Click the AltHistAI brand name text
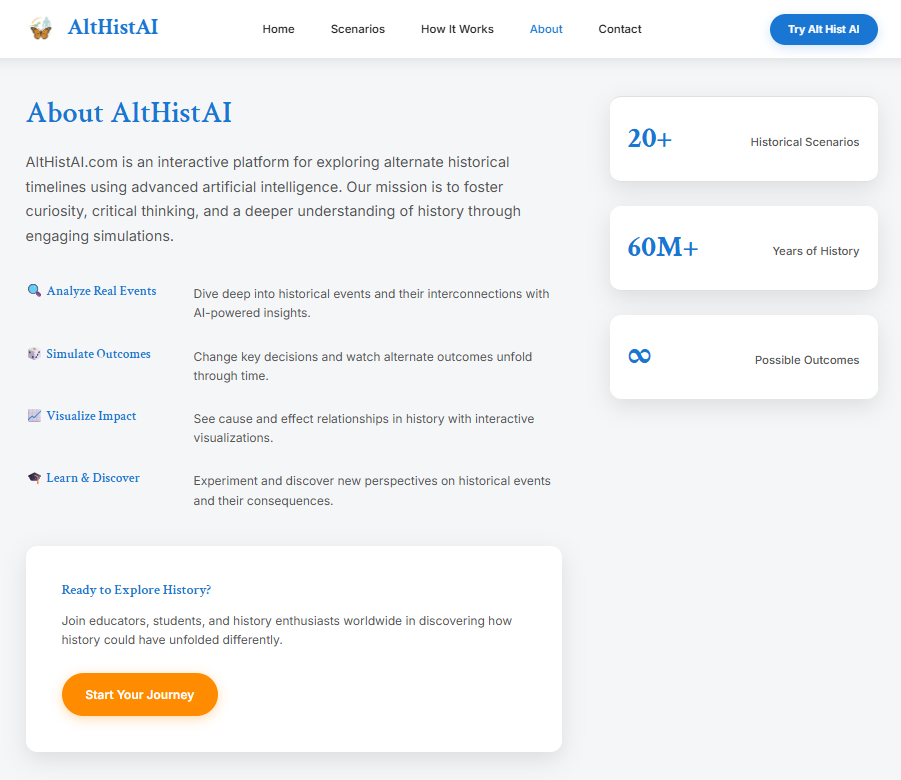The image size is (901, 780). click(112, 28)
